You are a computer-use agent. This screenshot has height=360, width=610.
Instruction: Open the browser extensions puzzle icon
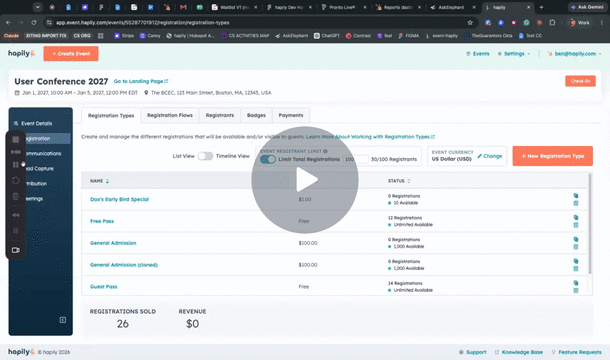(552, 23)
